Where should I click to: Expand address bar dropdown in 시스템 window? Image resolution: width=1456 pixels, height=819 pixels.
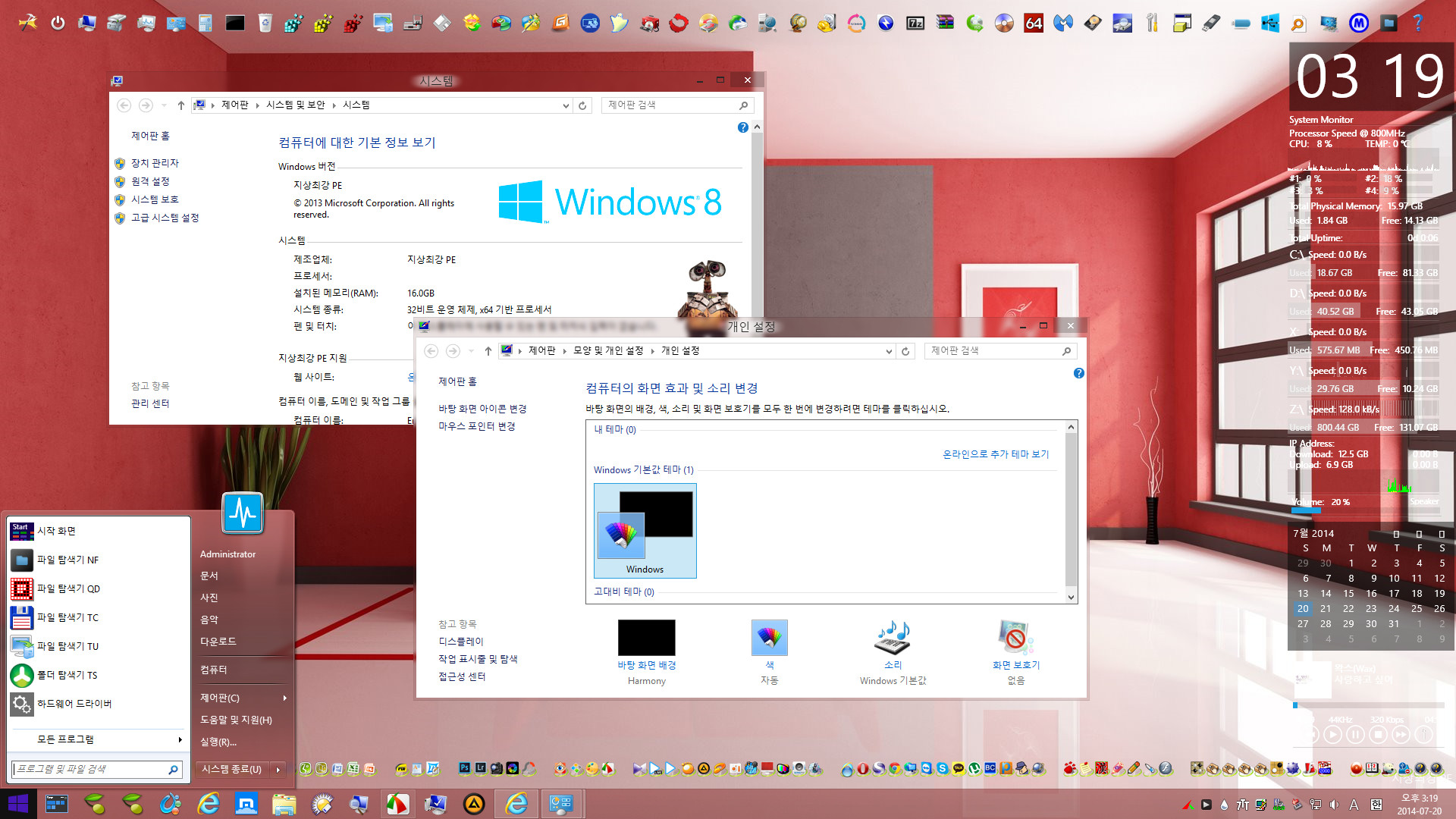[x=566, y=105]
